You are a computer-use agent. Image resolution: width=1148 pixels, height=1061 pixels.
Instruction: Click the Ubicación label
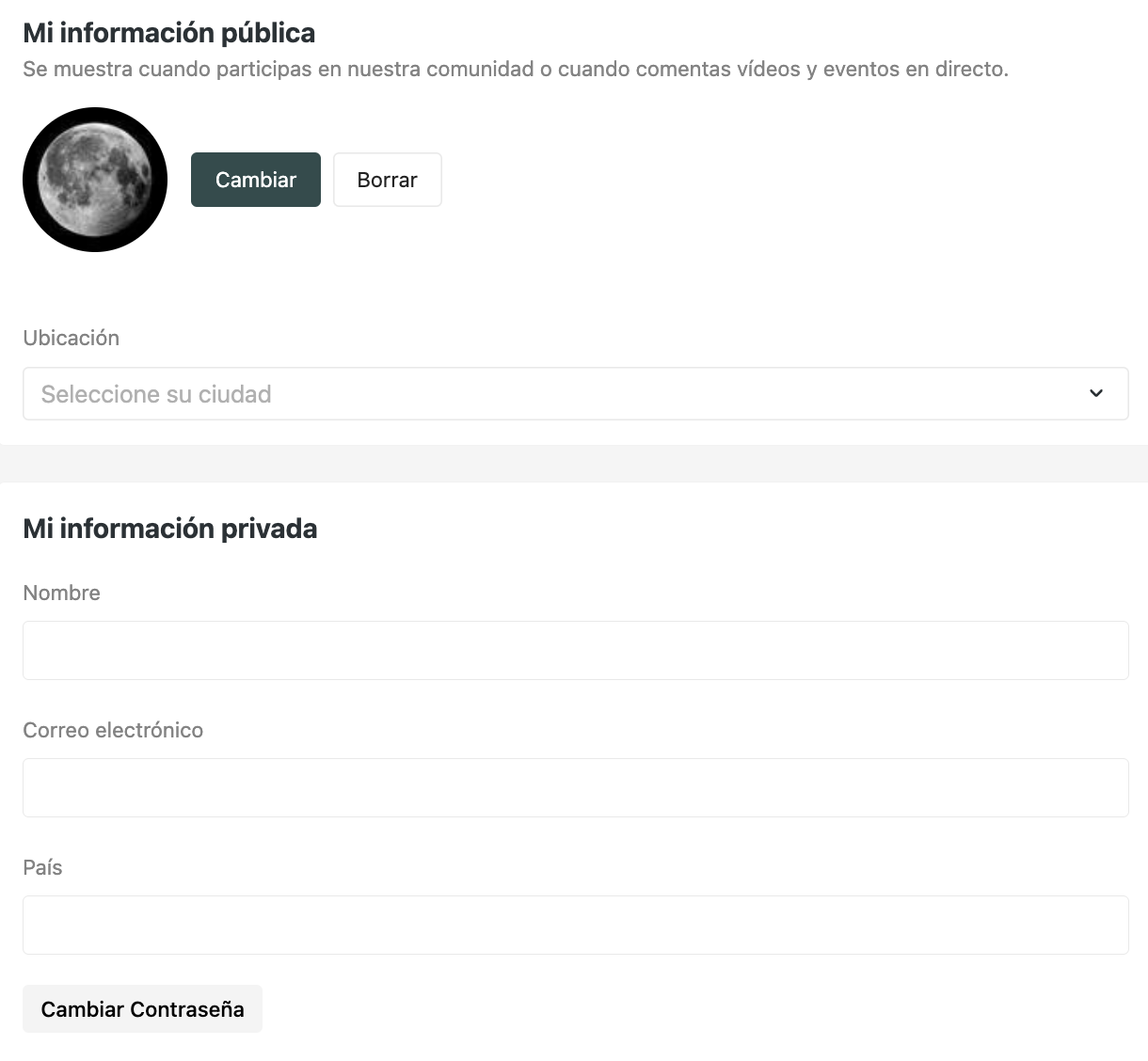tap(72, 338)
